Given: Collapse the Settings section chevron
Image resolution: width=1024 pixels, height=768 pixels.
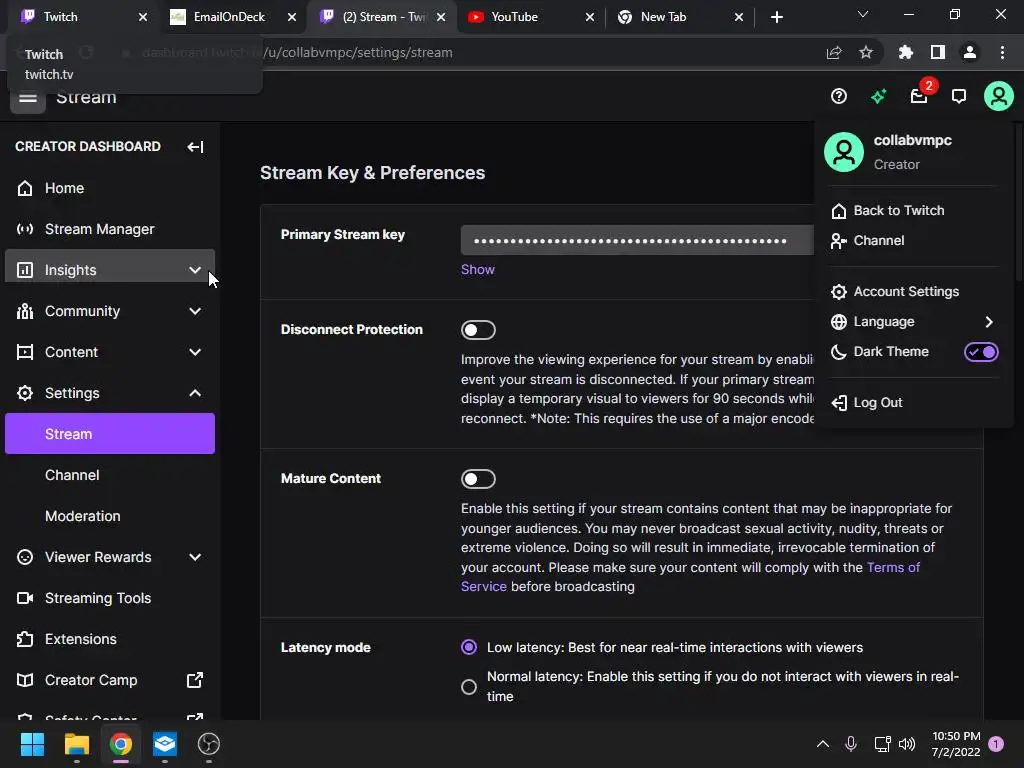Looking at the screenshot, I should pos(195,393).
